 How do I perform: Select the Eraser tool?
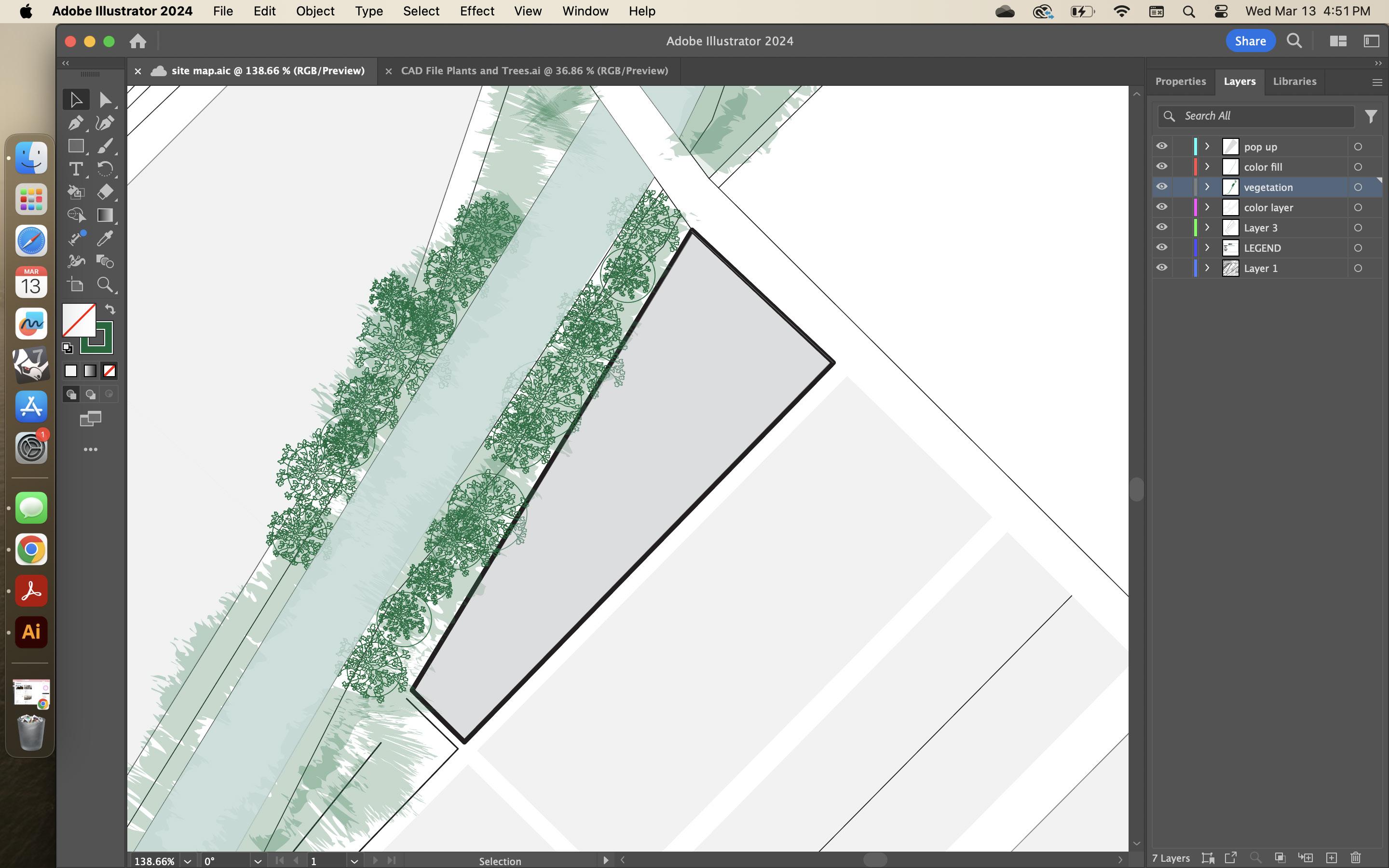pyautogui.click(x=105, y=192)
